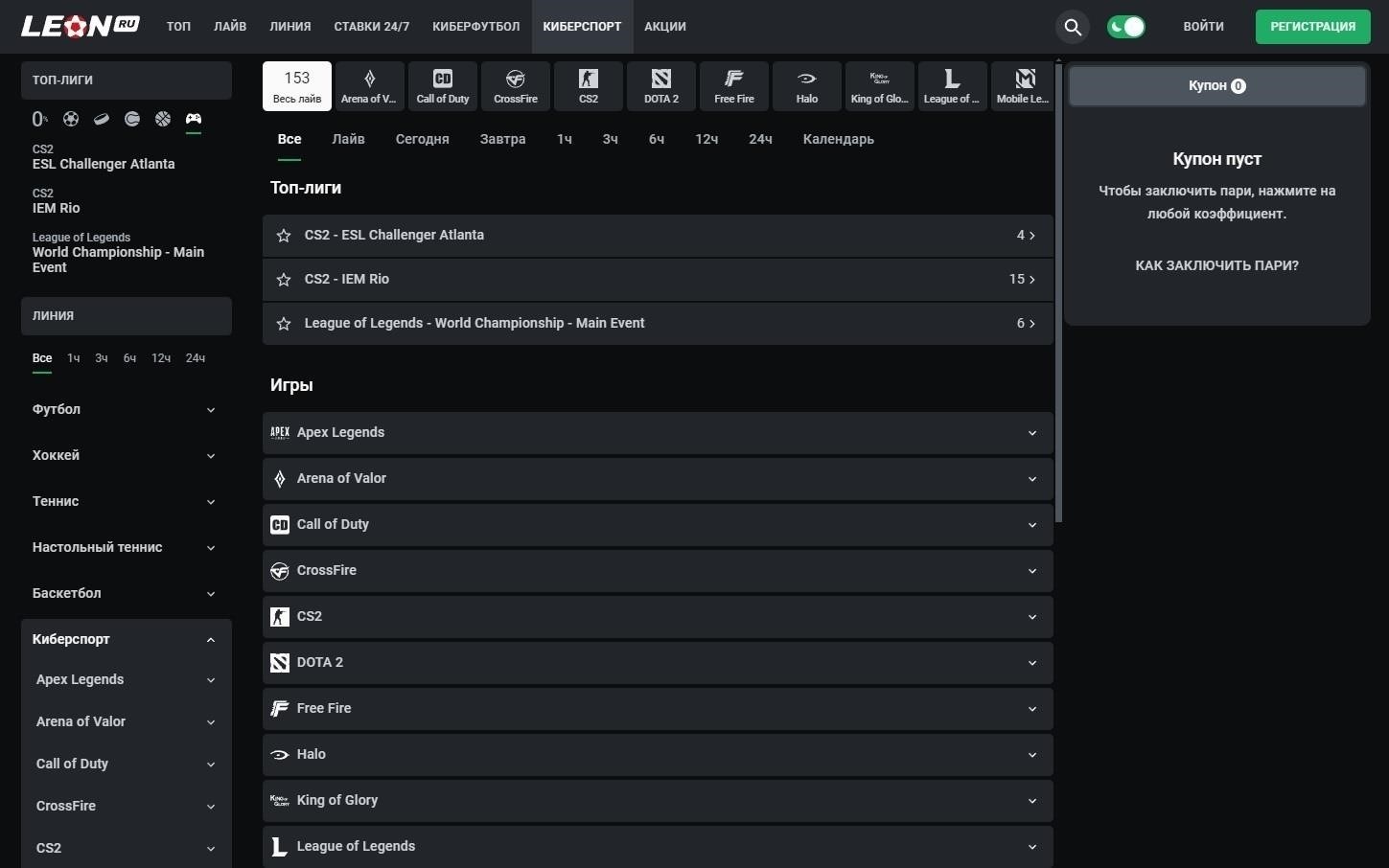1389x868 pixels.
Task: Click the green РЕГИСТРАЦИЯ button
Action: (x=1313, y=27)
